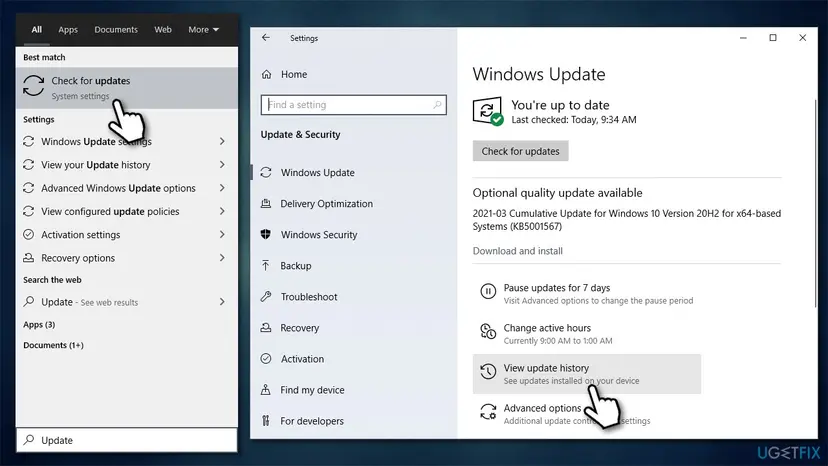Click the clock icon for Change active hours
This screenshot has width=828, height=466.
point(488,331)
